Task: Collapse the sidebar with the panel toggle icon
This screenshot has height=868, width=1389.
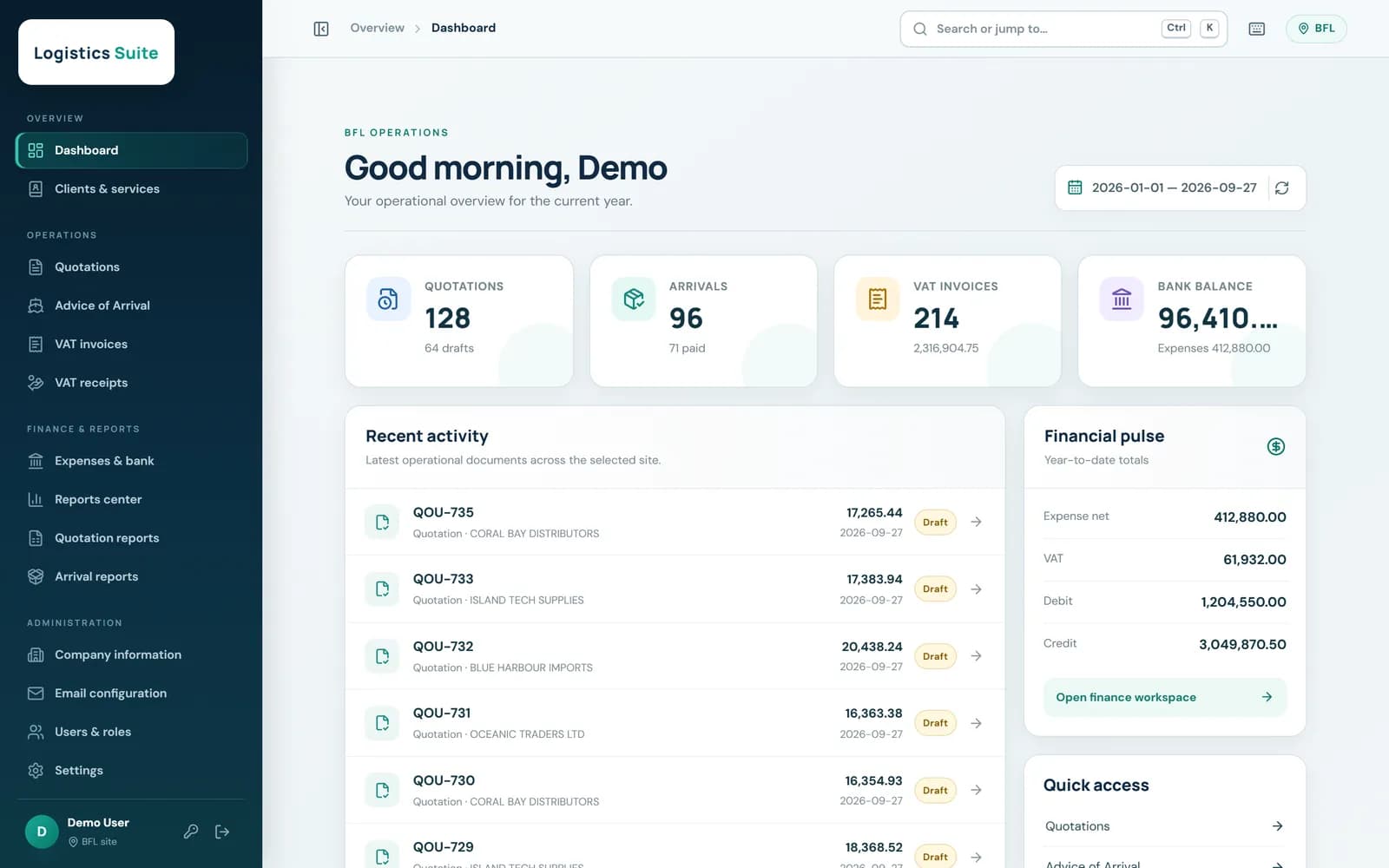Action: 321,29
